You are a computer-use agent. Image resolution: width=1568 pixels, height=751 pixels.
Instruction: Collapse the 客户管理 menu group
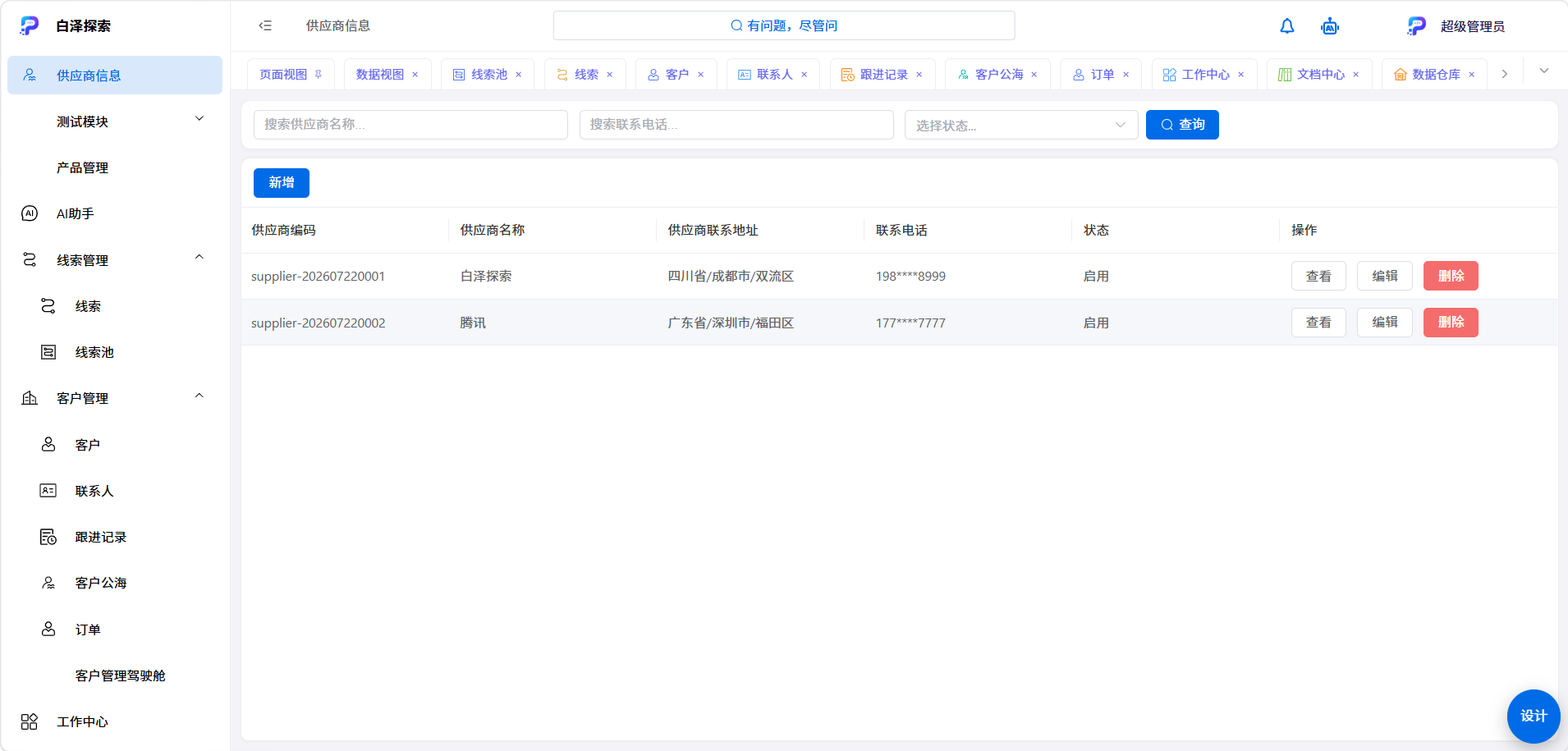(199, 396)
